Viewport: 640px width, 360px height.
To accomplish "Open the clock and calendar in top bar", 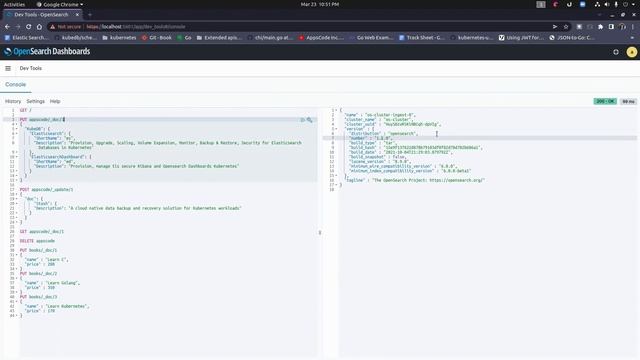I will point(320,4).
